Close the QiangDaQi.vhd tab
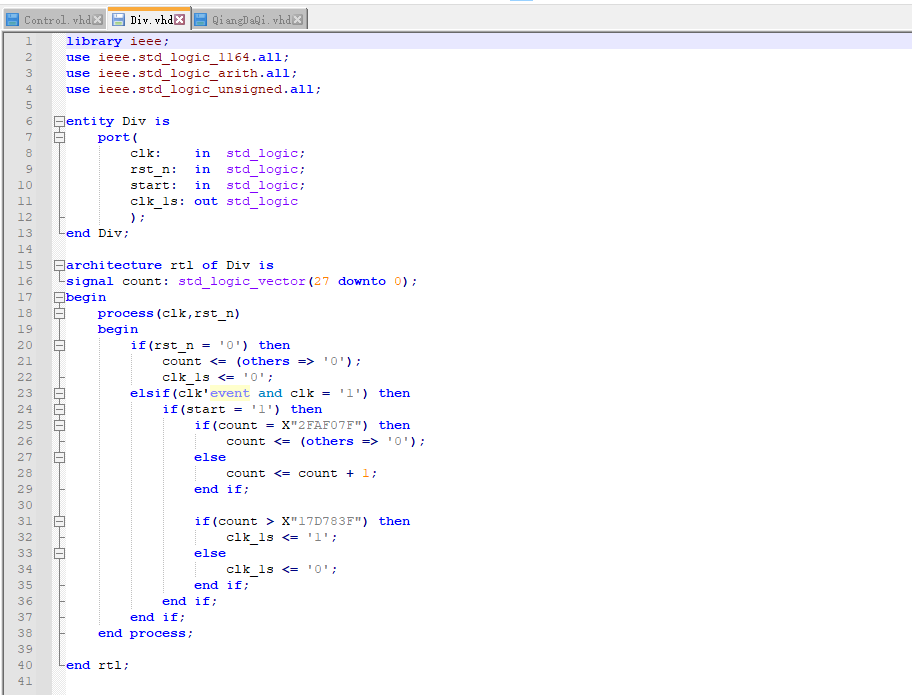The width and height of the screenshot is (912, 695). coord(298,20)
